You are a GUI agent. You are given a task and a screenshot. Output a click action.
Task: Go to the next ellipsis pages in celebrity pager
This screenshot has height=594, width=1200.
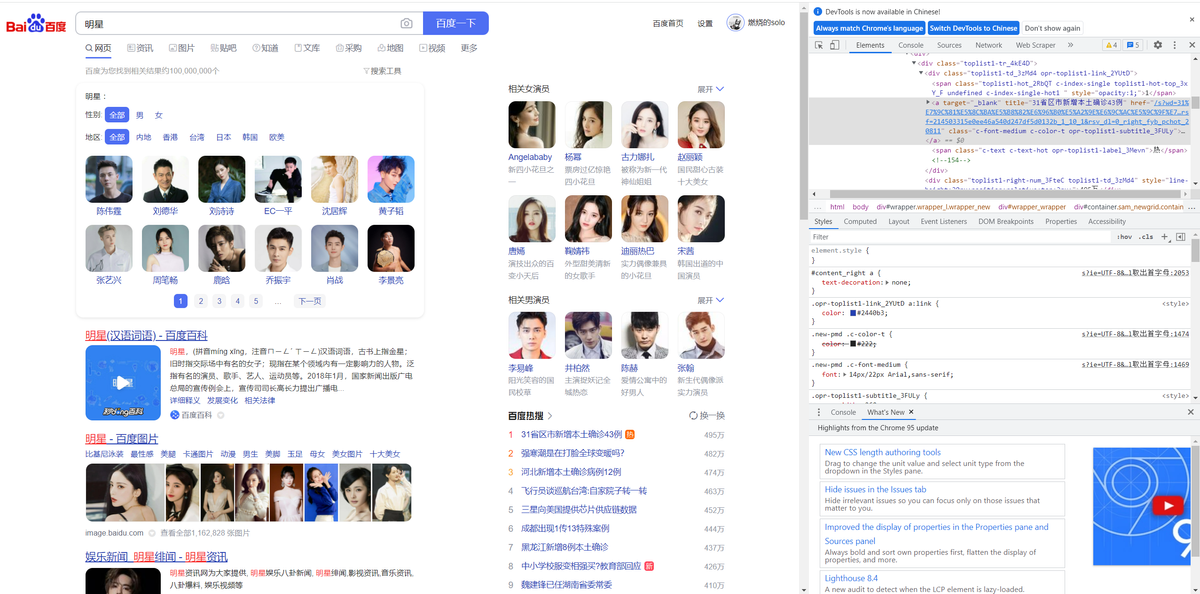[277, 301]
